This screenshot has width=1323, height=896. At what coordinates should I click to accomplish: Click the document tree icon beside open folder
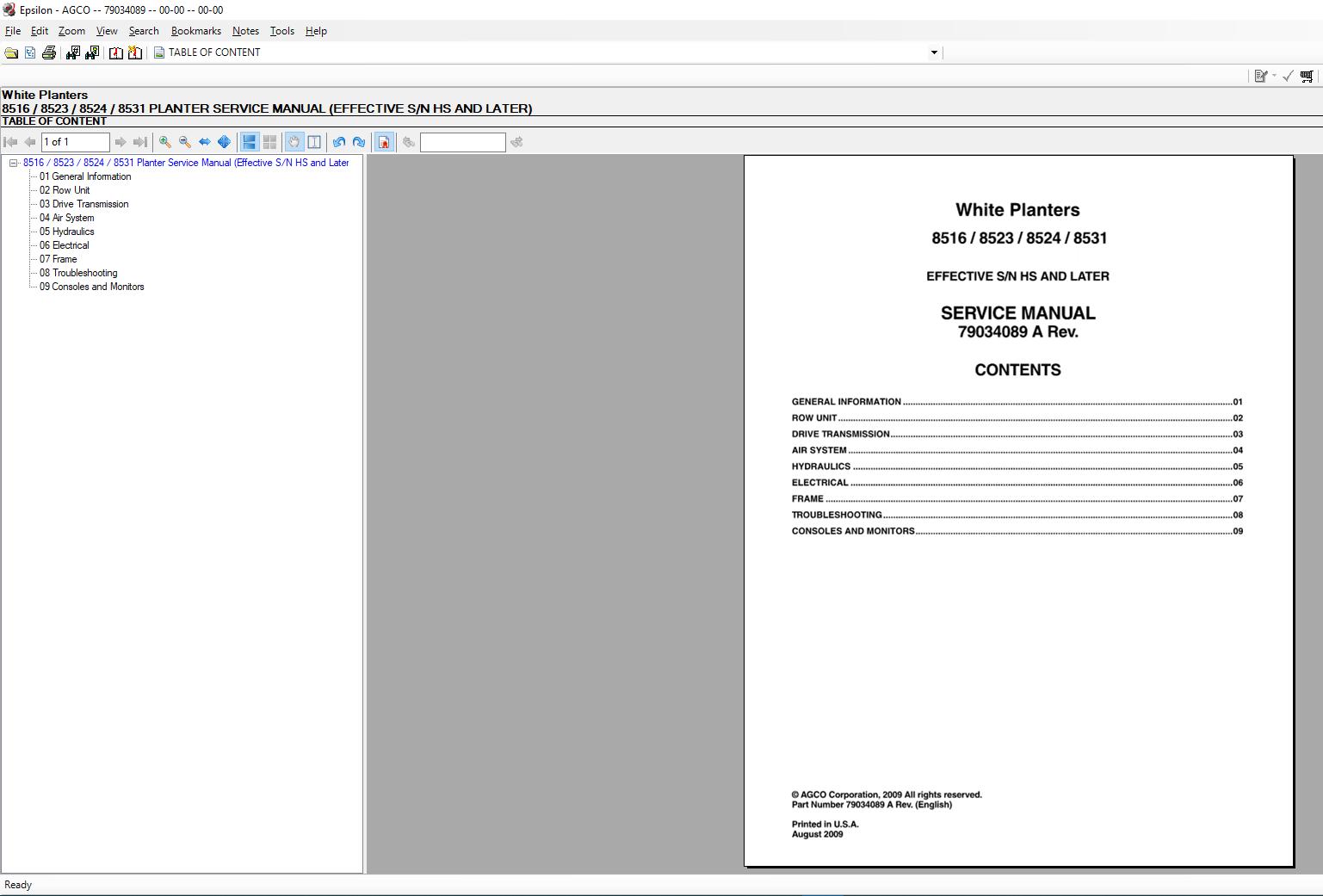pyautogui.click(x=30, y=53)
